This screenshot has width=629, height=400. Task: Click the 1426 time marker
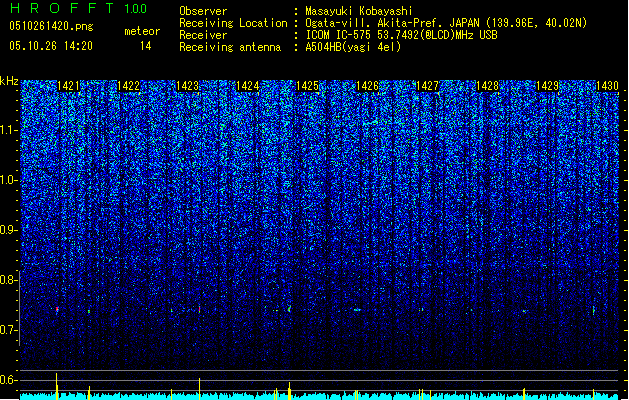(367, 86)
